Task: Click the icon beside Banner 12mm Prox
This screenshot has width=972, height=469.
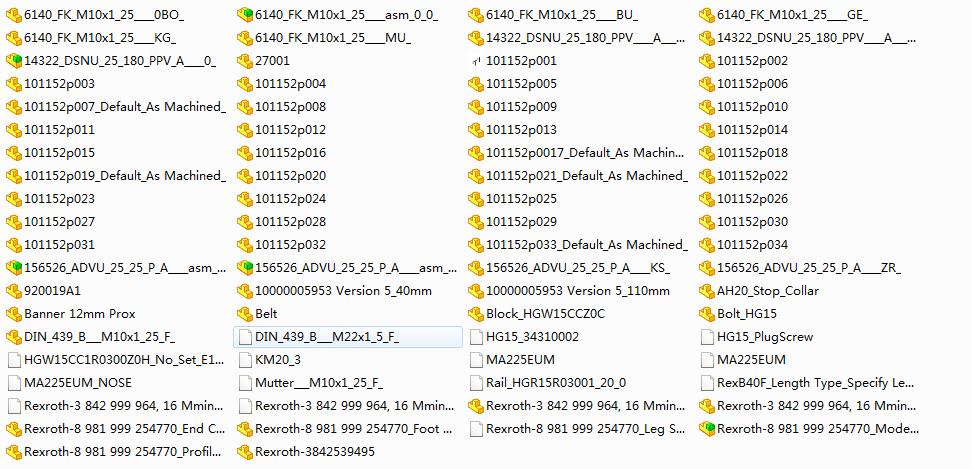Action: click(x=14, y=314)
